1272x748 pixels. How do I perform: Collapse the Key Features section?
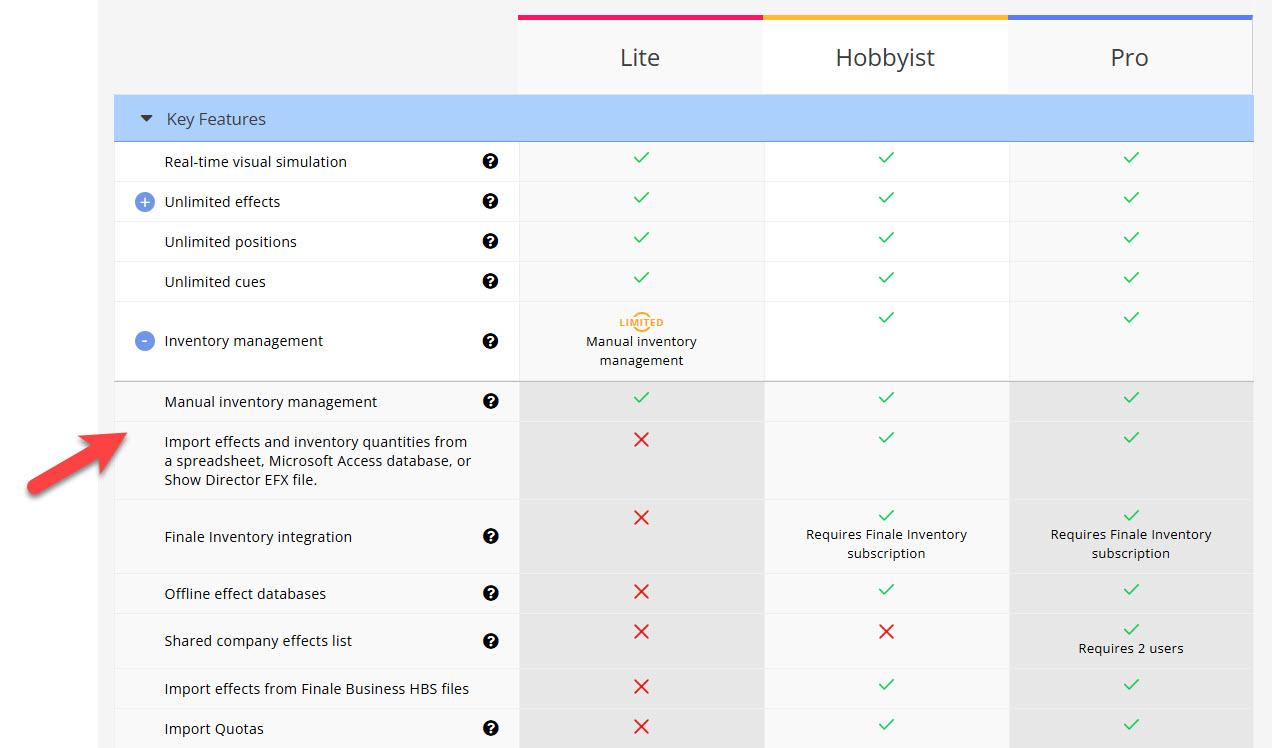147,119
